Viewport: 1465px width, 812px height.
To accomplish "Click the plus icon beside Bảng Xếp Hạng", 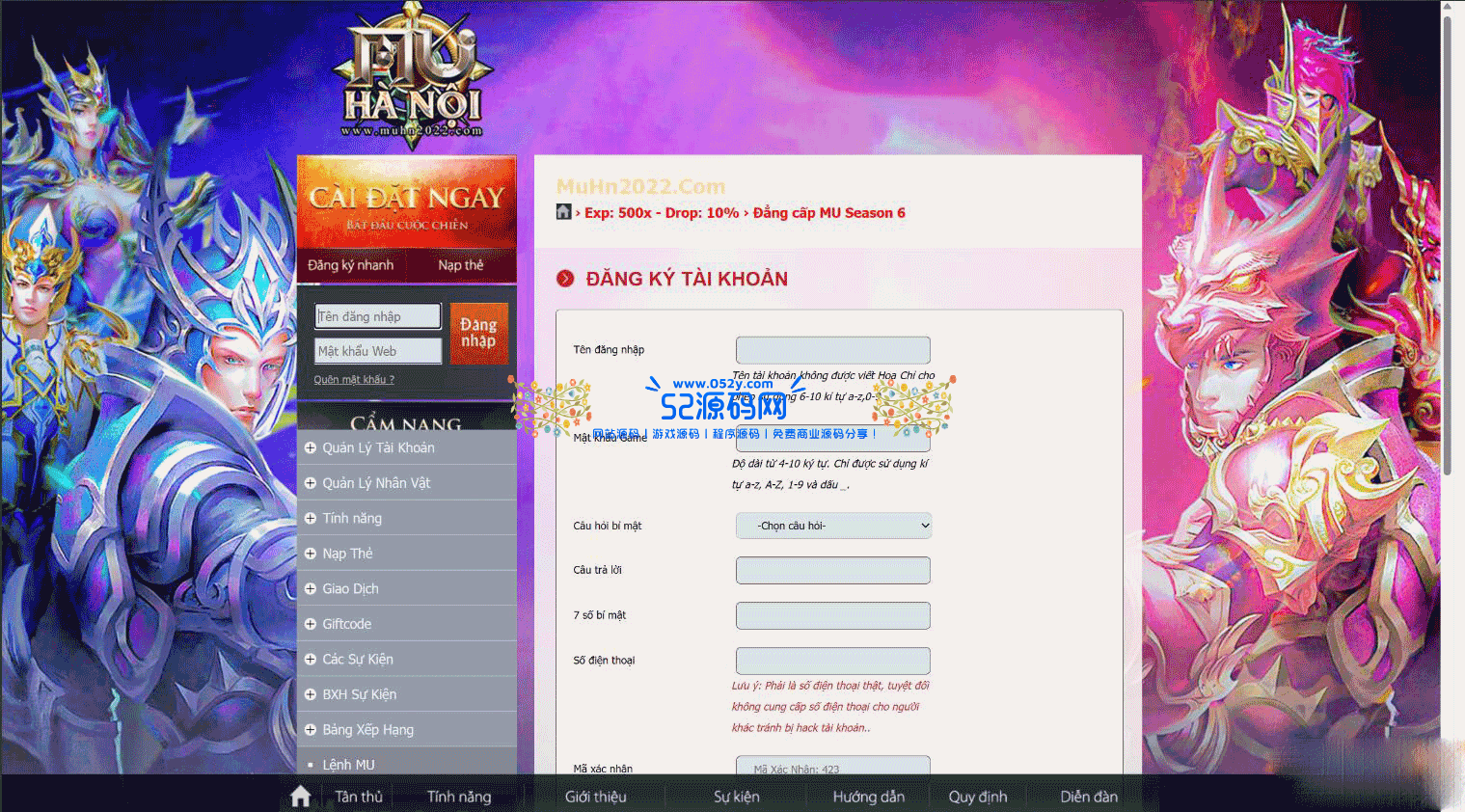I will [x=311, y=730].
